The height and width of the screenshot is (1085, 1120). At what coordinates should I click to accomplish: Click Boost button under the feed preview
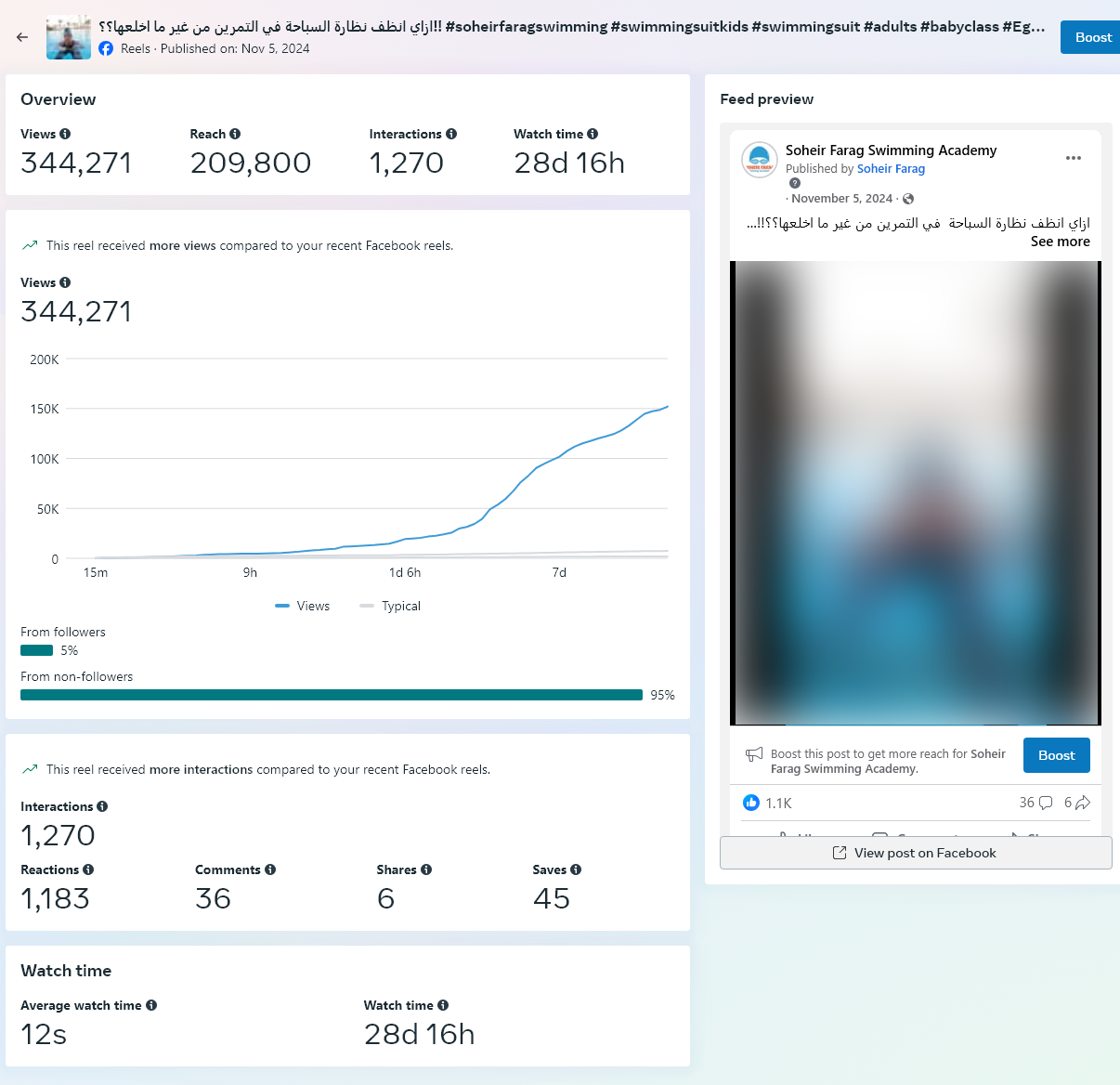tap(1056, 755)
